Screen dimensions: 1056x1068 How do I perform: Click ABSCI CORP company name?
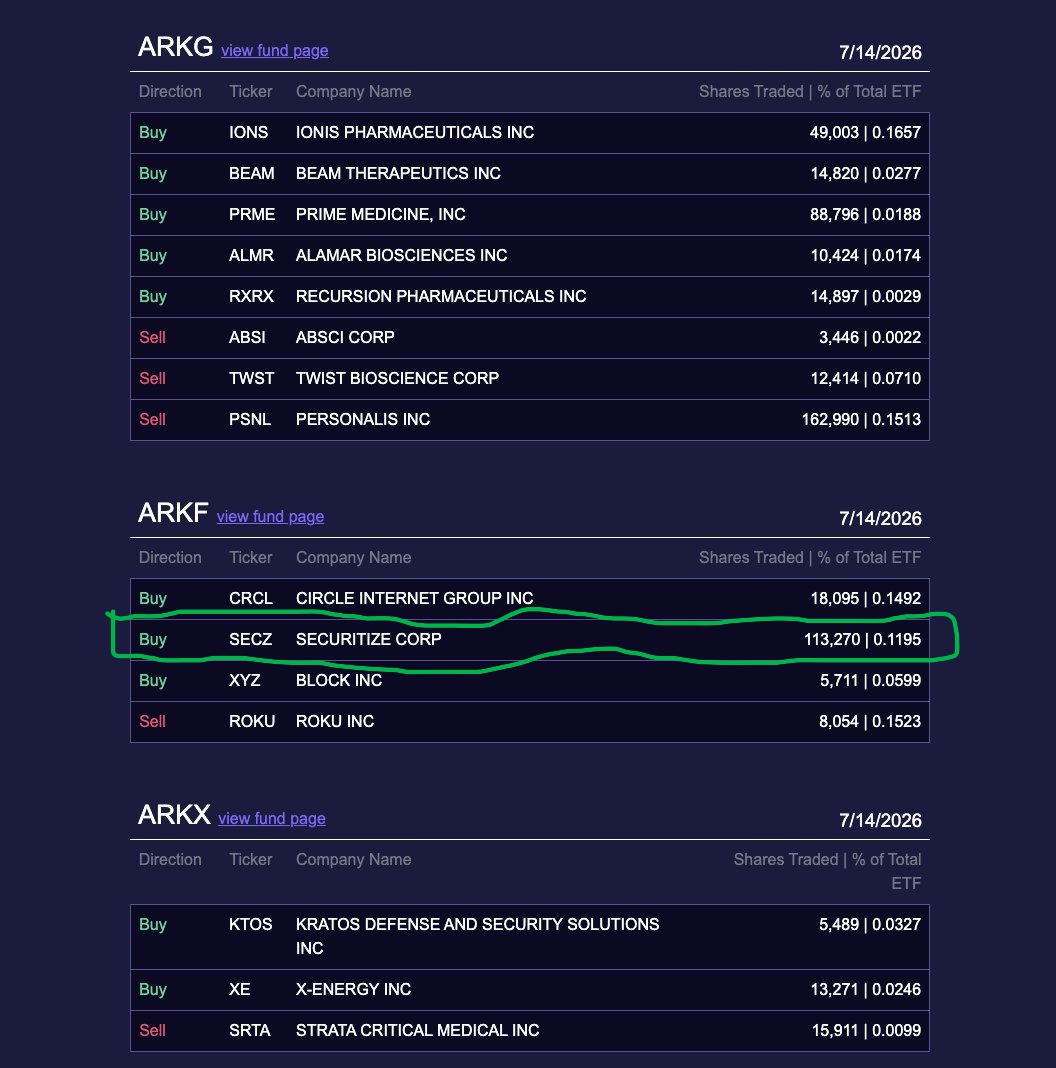click(345, 337)
